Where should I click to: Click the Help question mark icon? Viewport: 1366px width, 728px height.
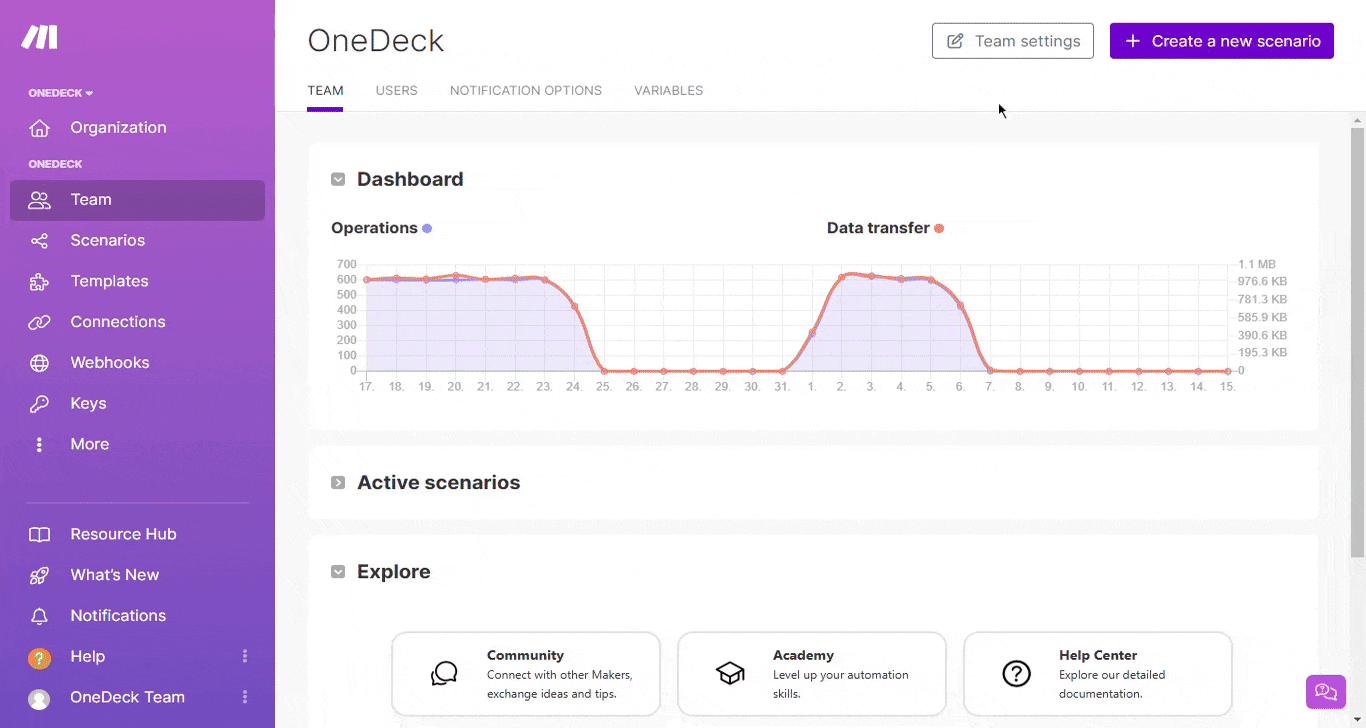[39, 658]
